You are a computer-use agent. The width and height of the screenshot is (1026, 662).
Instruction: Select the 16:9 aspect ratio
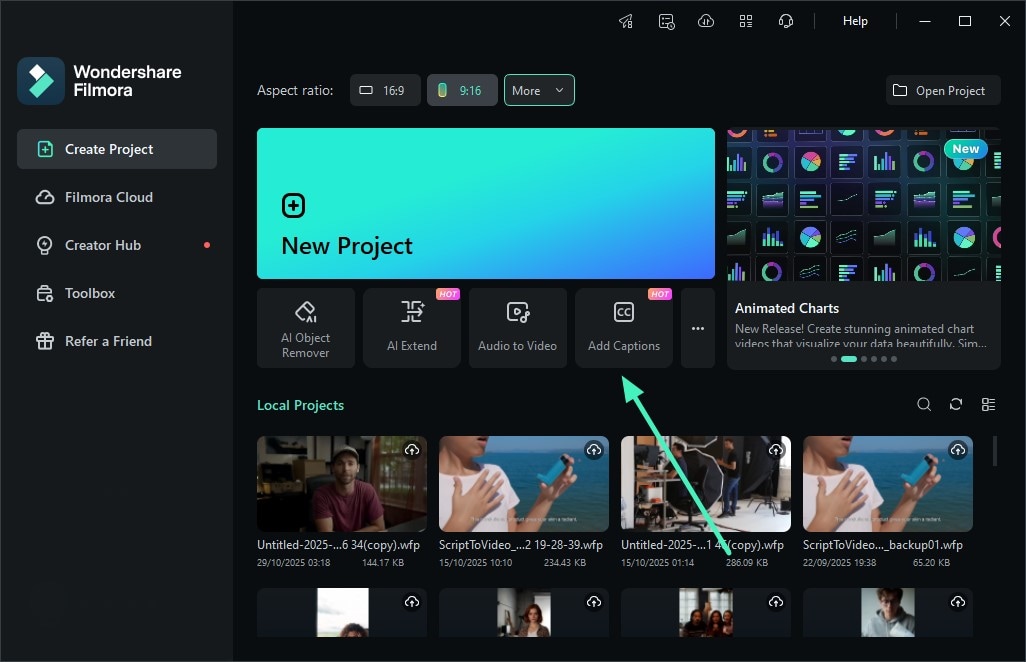pyautogui.click(x=385, y=90)
